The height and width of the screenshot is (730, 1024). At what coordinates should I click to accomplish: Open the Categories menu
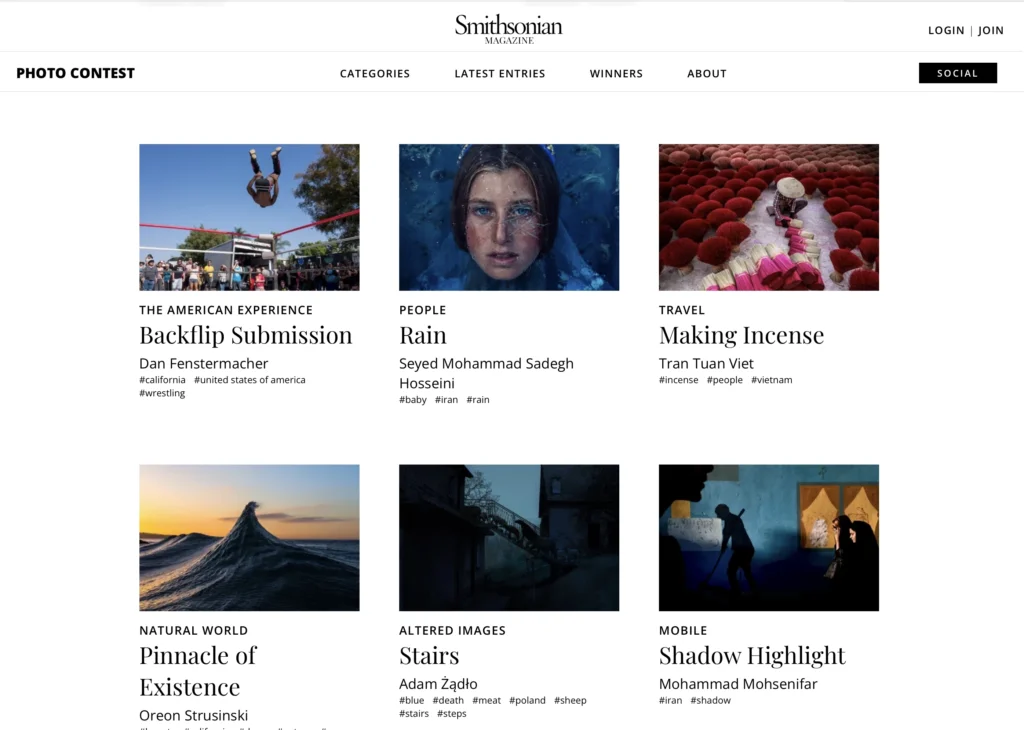(375, 74)
